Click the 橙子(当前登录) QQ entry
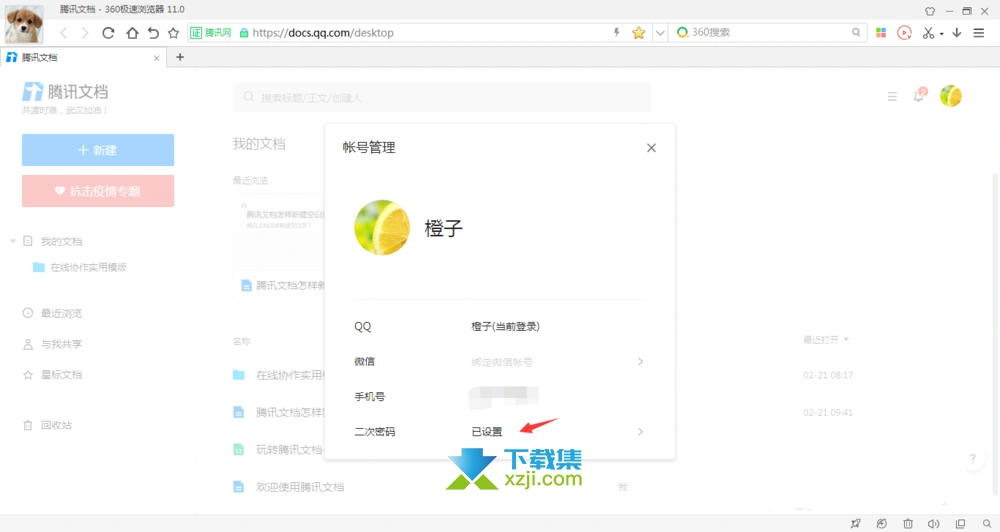 pos(505,327)
